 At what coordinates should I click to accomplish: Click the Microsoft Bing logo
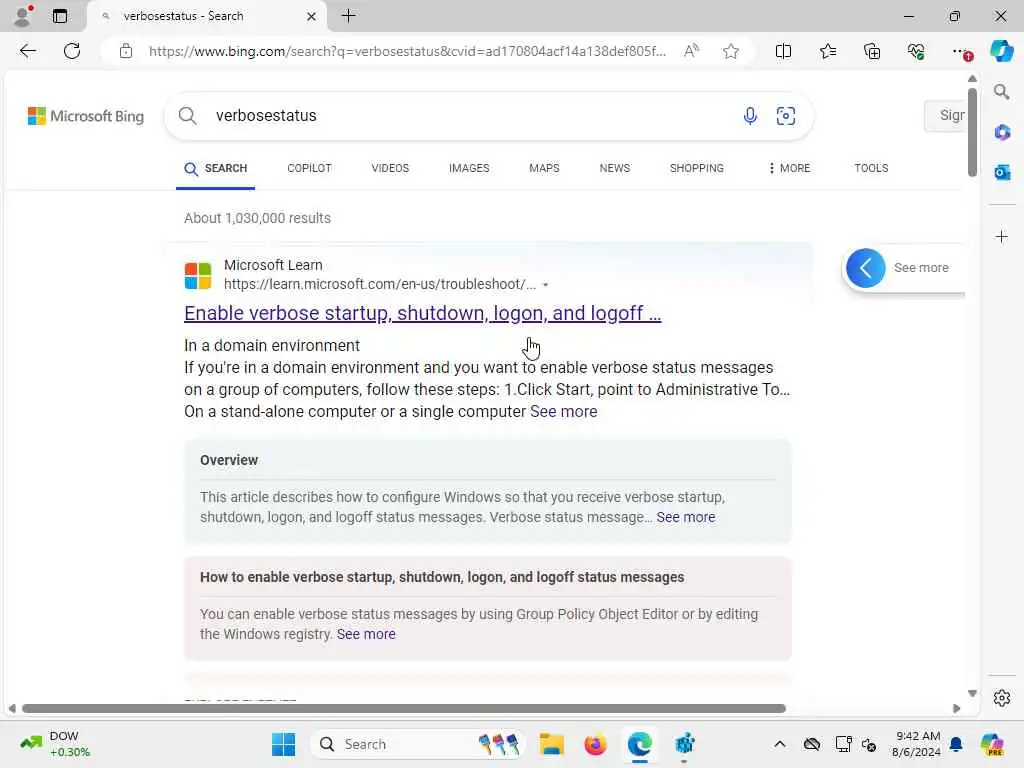tap(86, 116)
